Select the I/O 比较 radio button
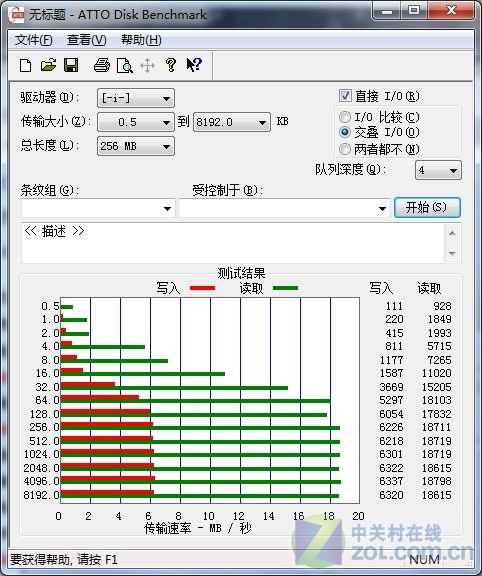The width and height of the screenshot is (482, 576). [x=345, y=117]
